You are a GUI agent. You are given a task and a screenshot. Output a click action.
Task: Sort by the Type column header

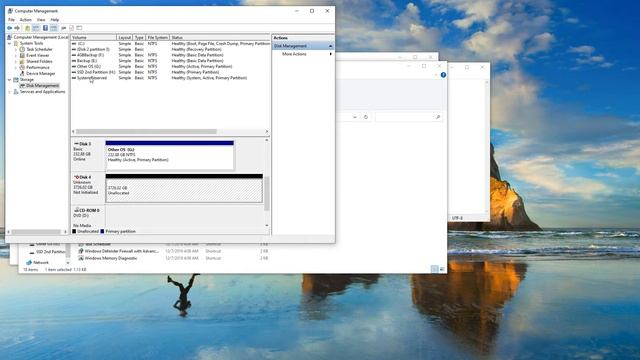click(140, 37)
